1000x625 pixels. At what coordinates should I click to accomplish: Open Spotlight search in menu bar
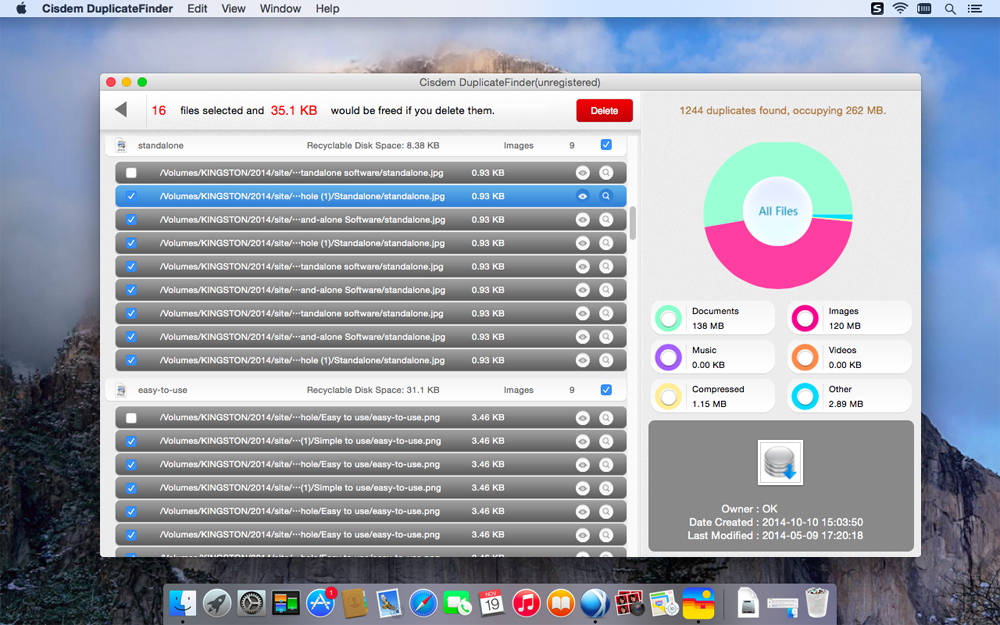pos(950,9)
